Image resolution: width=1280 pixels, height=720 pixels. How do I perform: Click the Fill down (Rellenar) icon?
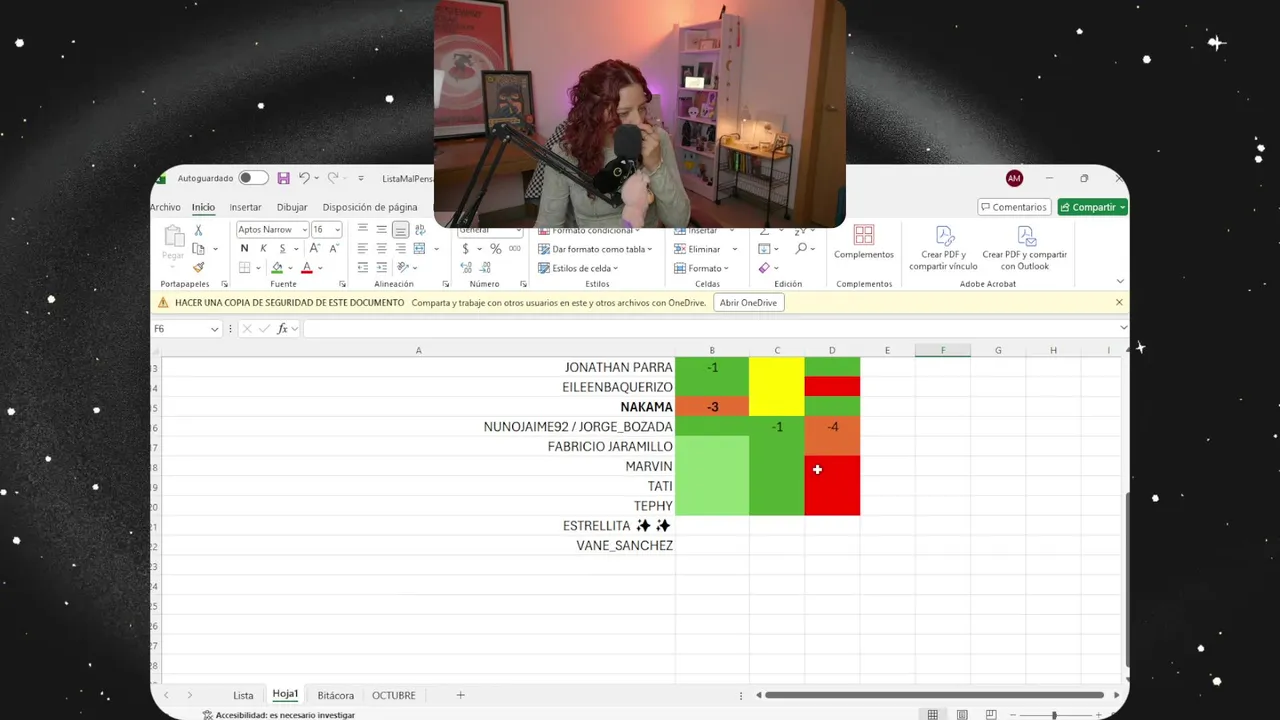tap(764, 249)
